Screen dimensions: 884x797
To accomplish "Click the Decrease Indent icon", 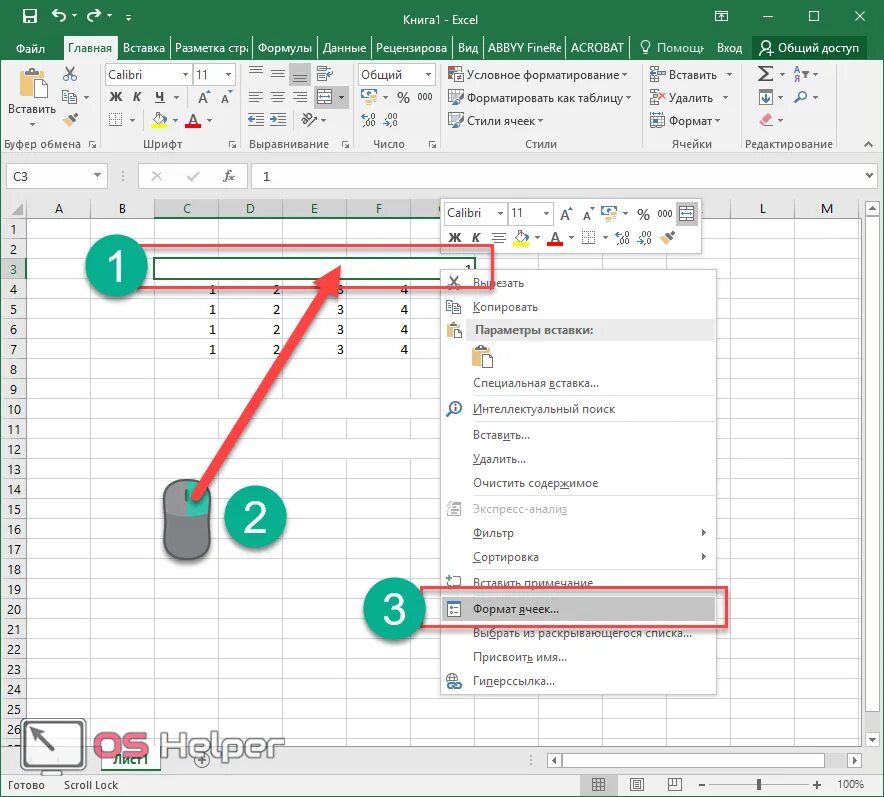I will tap(256, 119).
